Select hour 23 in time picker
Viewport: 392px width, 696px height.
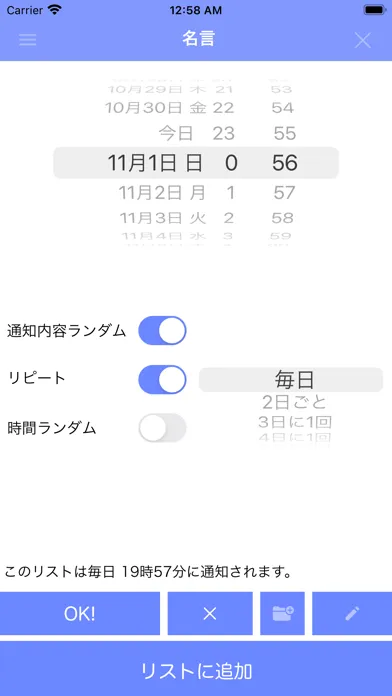223,133
